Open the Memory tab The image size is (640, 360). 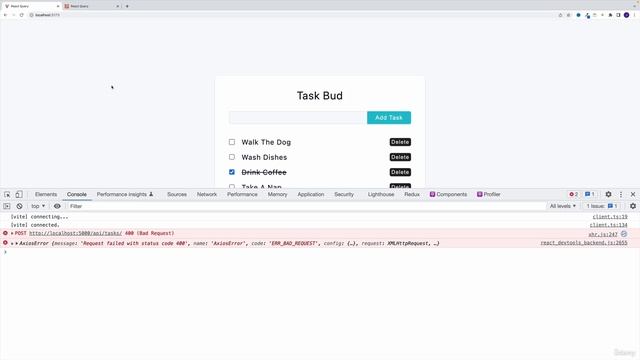[x=278, y=195]
